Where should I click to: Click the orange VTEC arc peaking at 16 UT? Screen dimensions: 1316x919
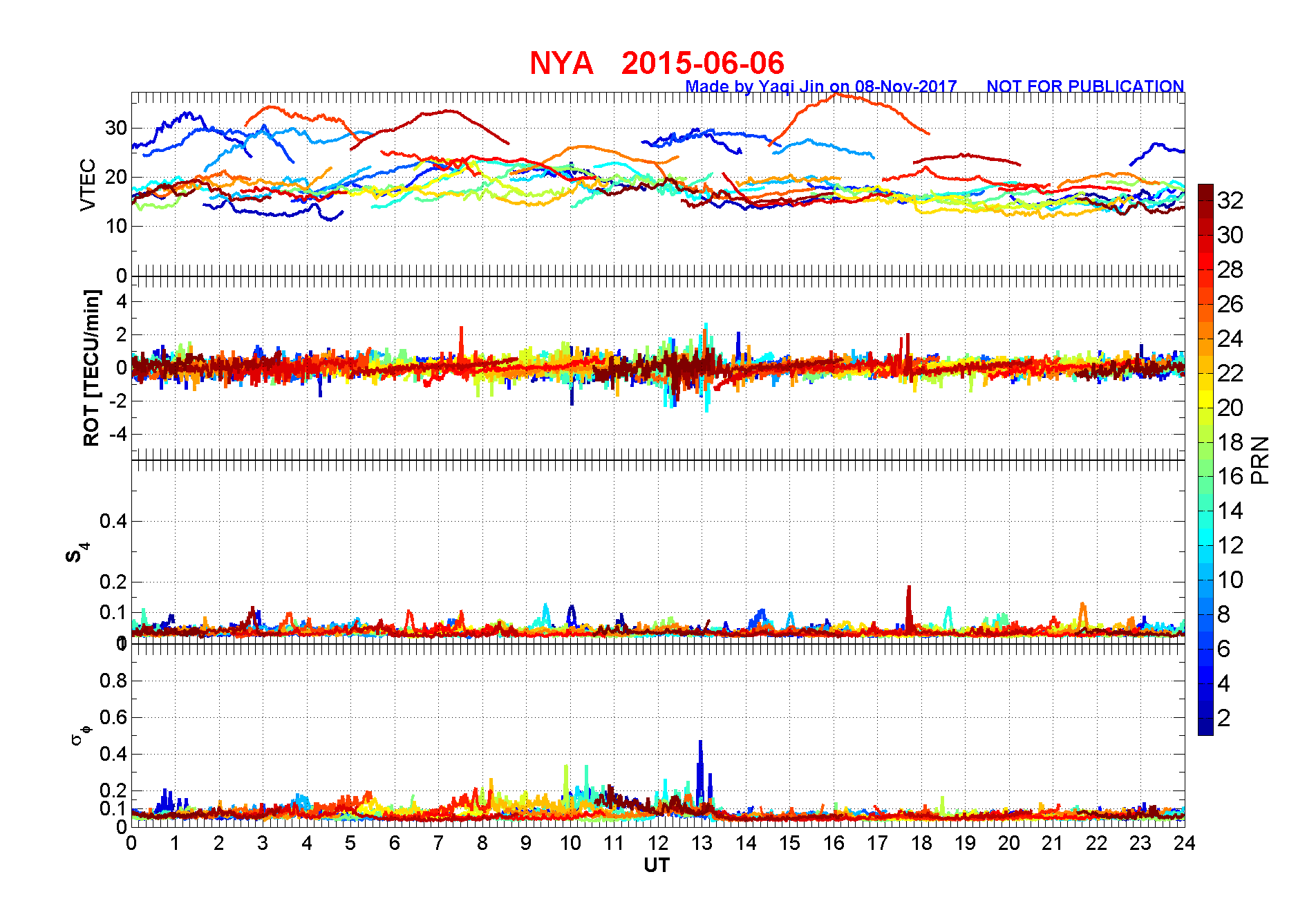[x=838, y=95]
